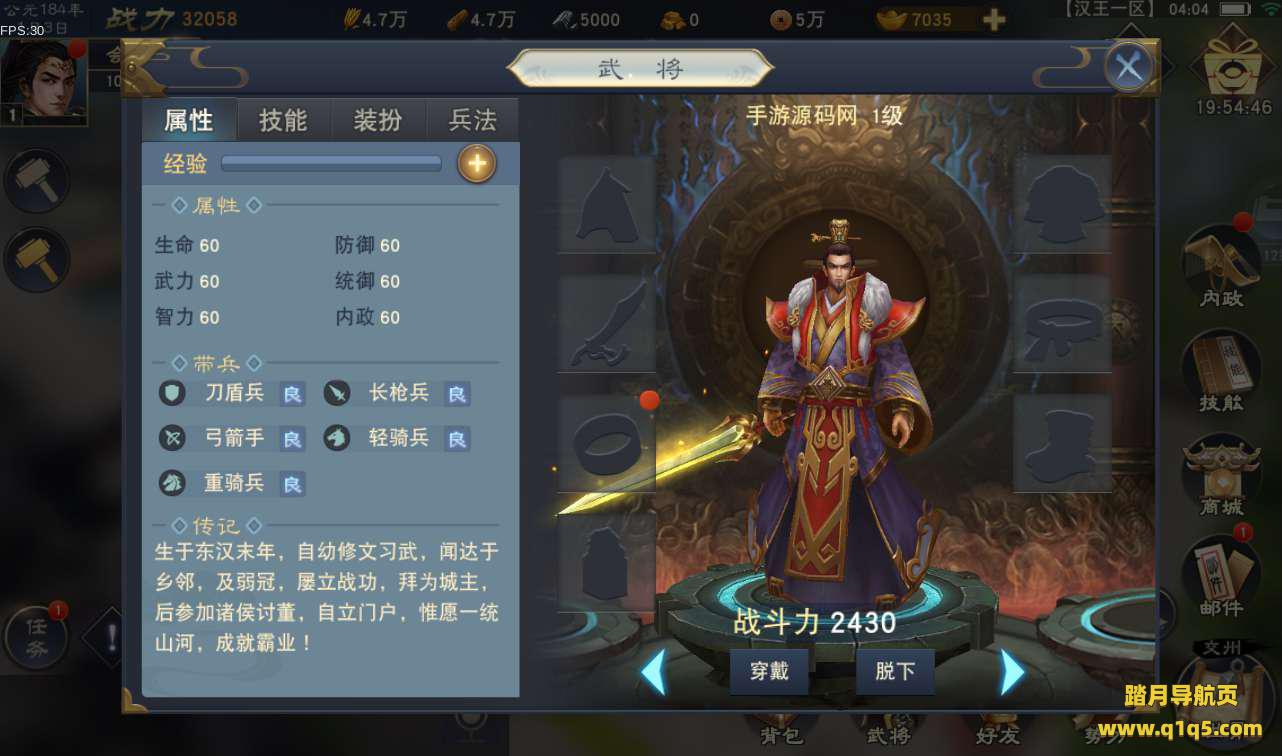1282x756 pixels.
Task: Select the armor chest equipment slot
Action: [x=1062, y=204]
